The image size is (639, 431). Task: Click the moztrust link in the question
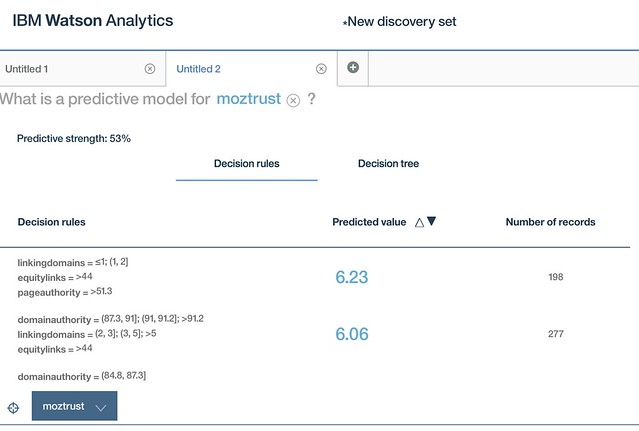tap(249, 99)
